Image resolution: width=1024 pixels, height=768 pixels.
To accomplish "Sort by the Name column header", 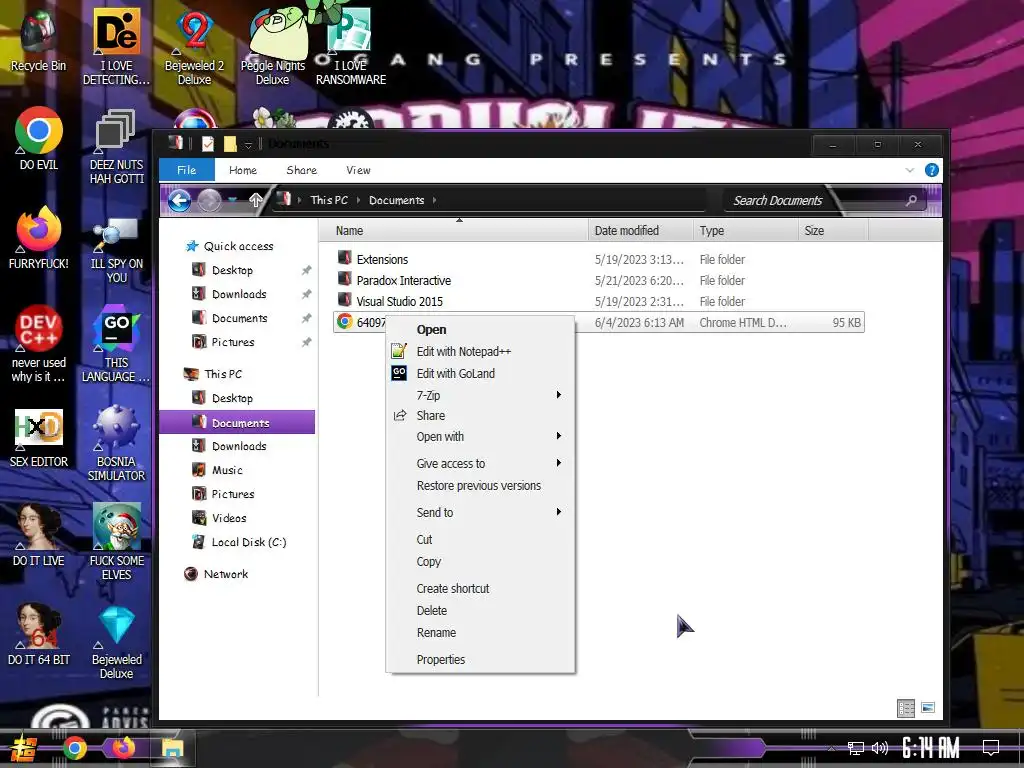I will tap(454, 231).
